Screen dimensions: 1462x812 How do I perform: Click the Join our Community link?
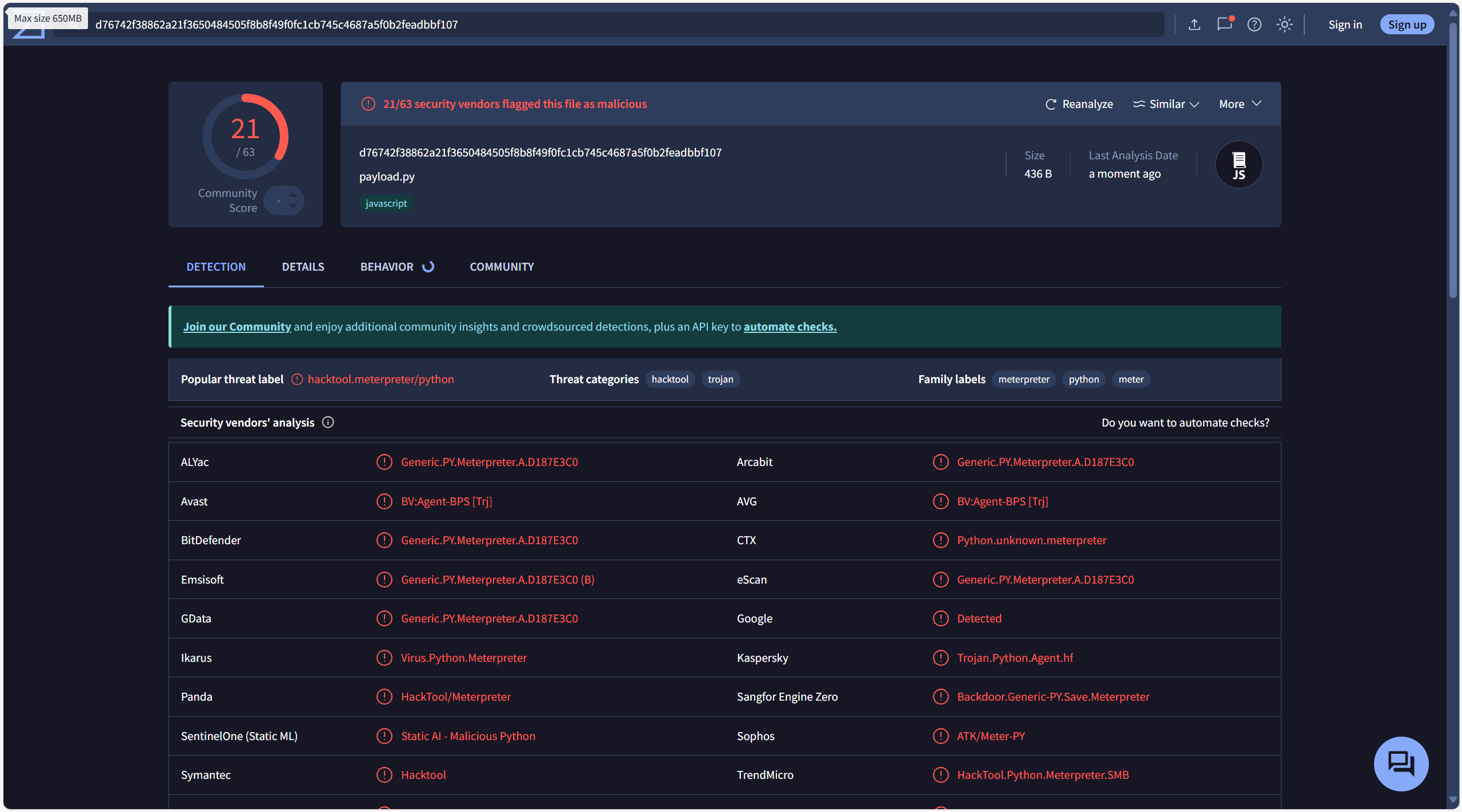click(237, 327)
